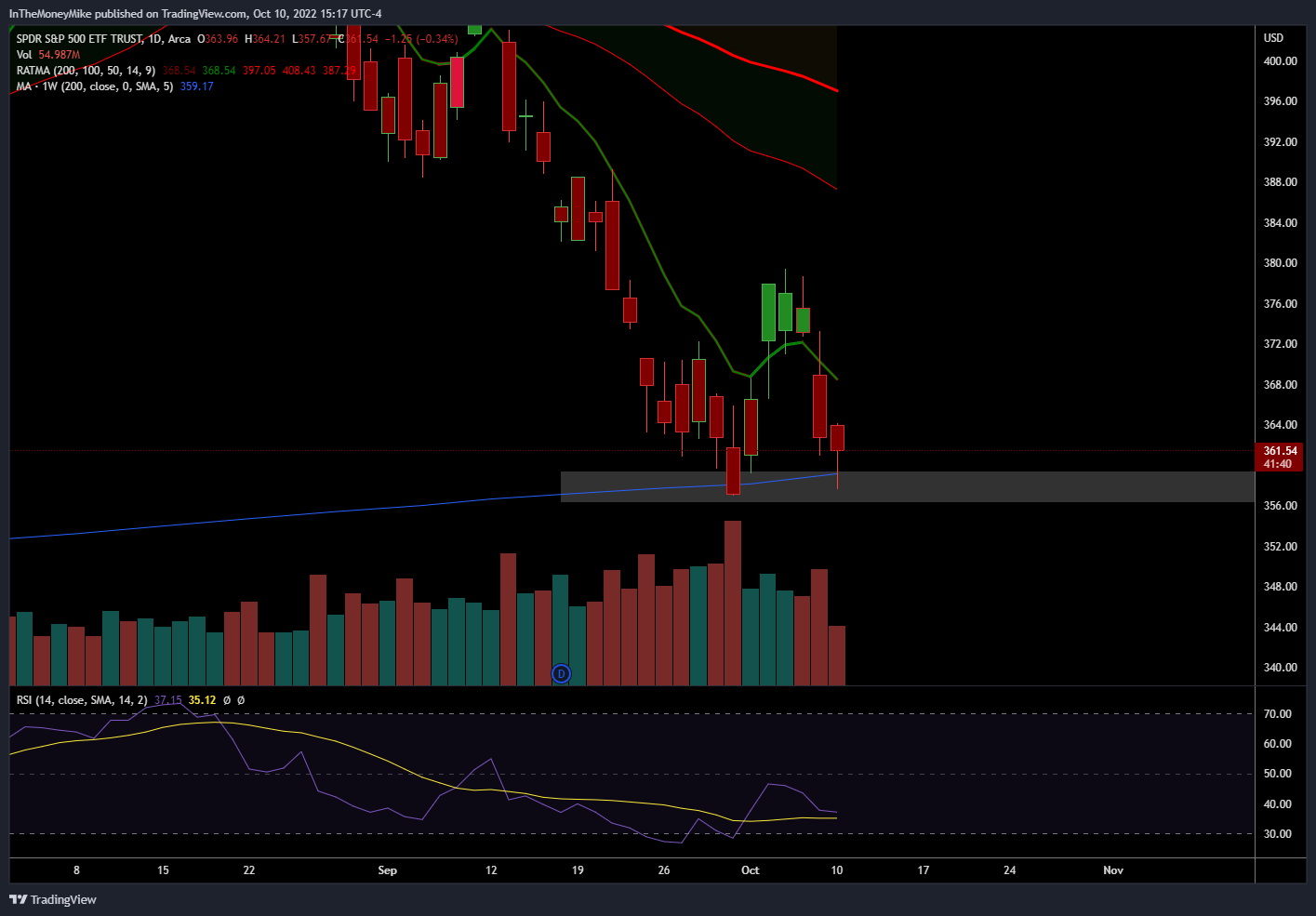
Task: Click the 396.00 price axis label
Action: point(1281,101)
